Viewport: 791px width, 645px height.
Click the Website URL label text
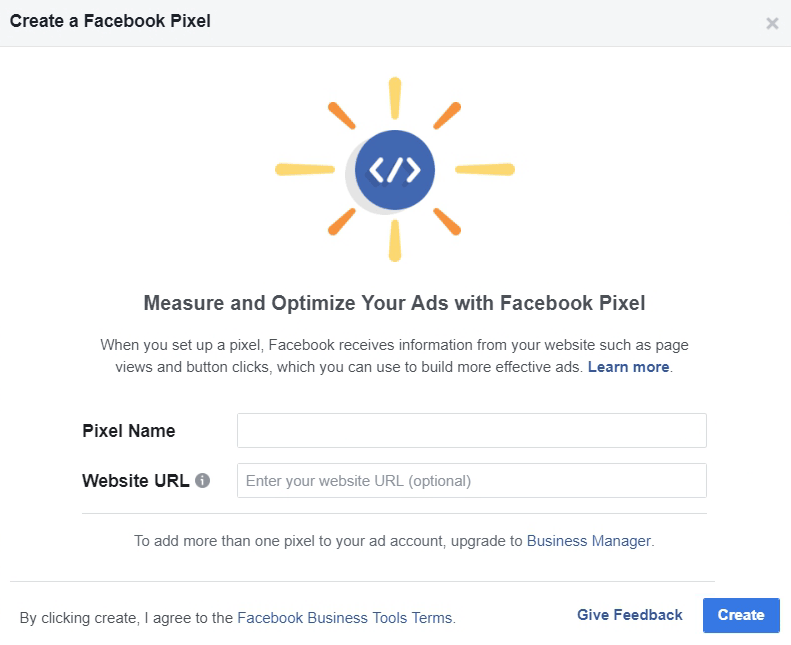(x=136, y=480)
